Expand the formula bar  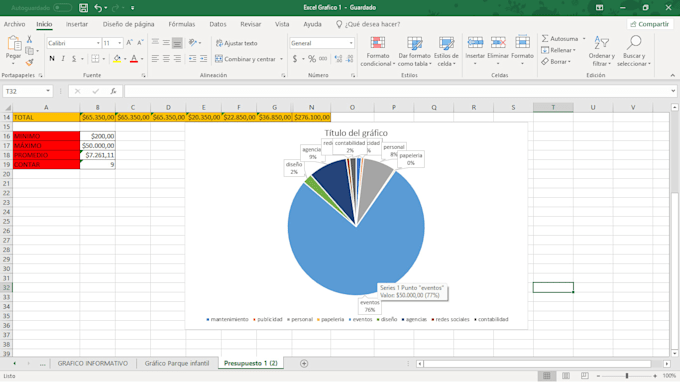673,91
